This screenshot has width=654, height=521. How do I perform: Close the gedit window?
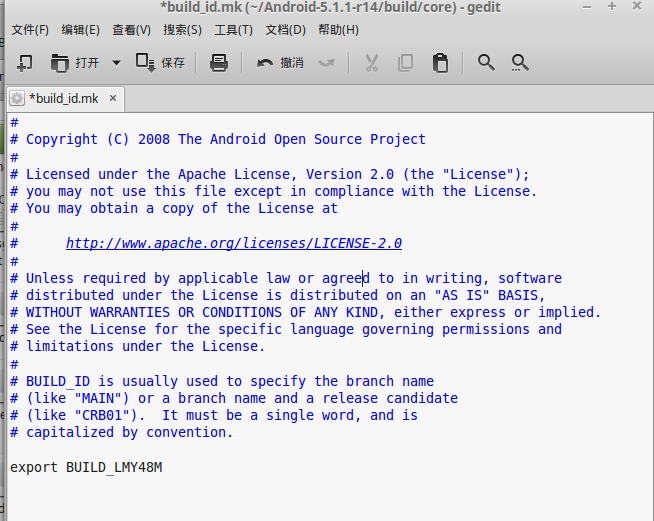[637, 6]
